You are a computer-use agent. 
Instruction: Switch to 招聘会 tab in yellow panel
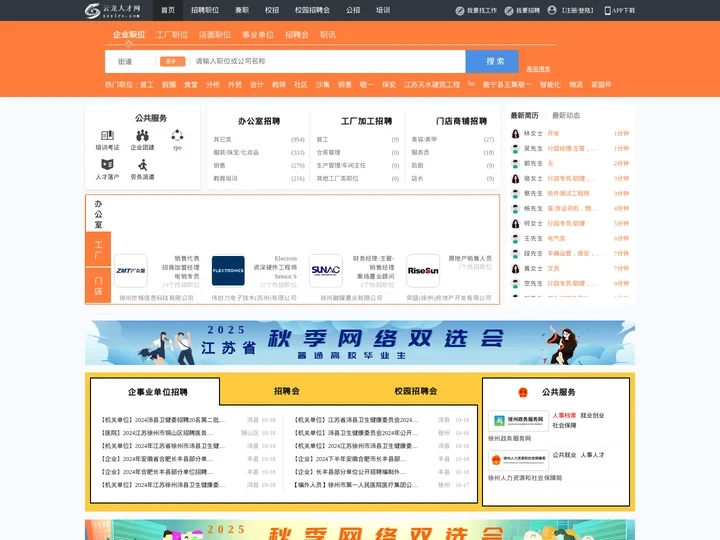point(287,391)
